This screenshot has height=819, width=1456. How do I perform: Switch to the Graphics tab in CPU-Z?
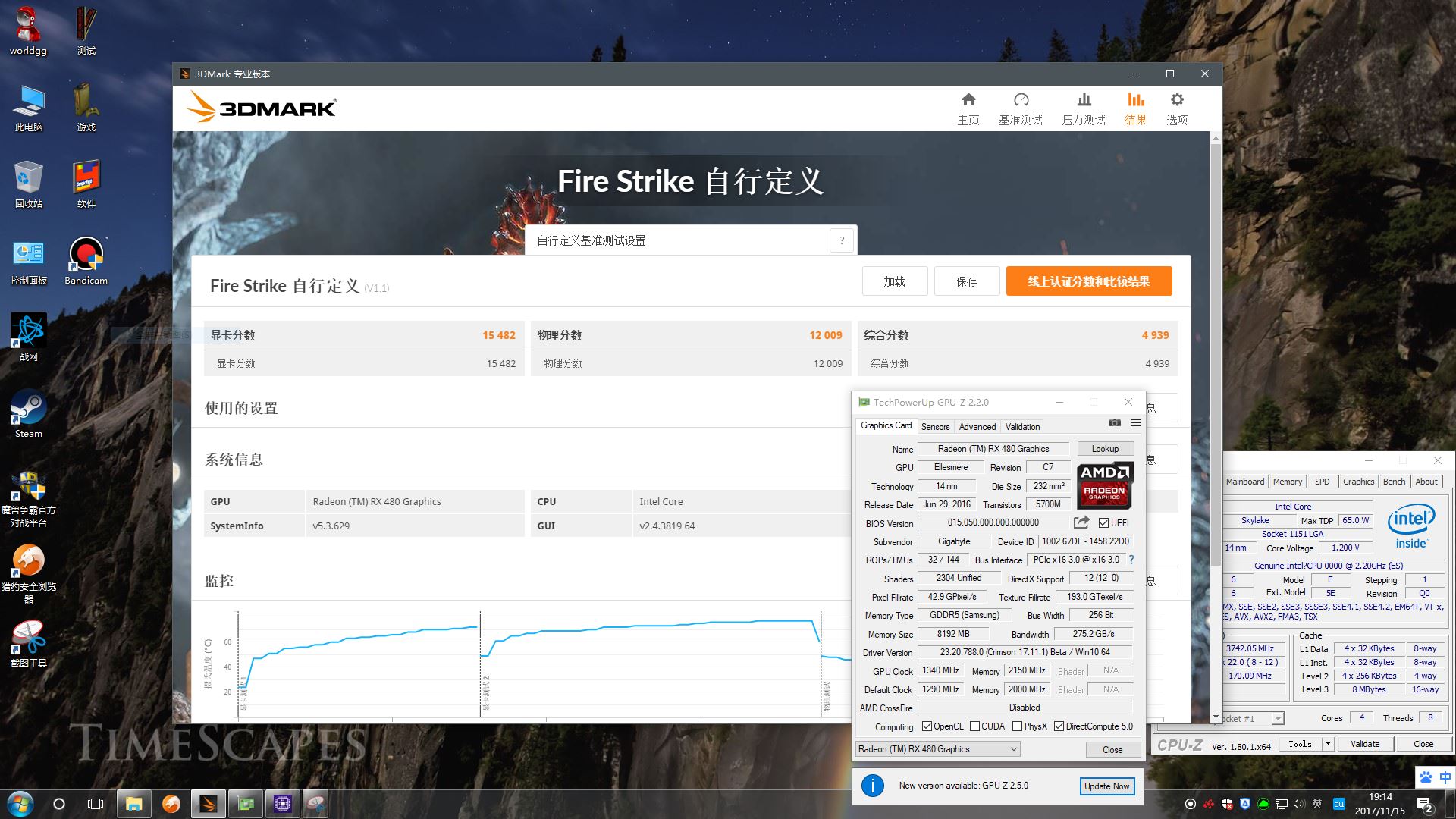click(x=1358, y=482)
